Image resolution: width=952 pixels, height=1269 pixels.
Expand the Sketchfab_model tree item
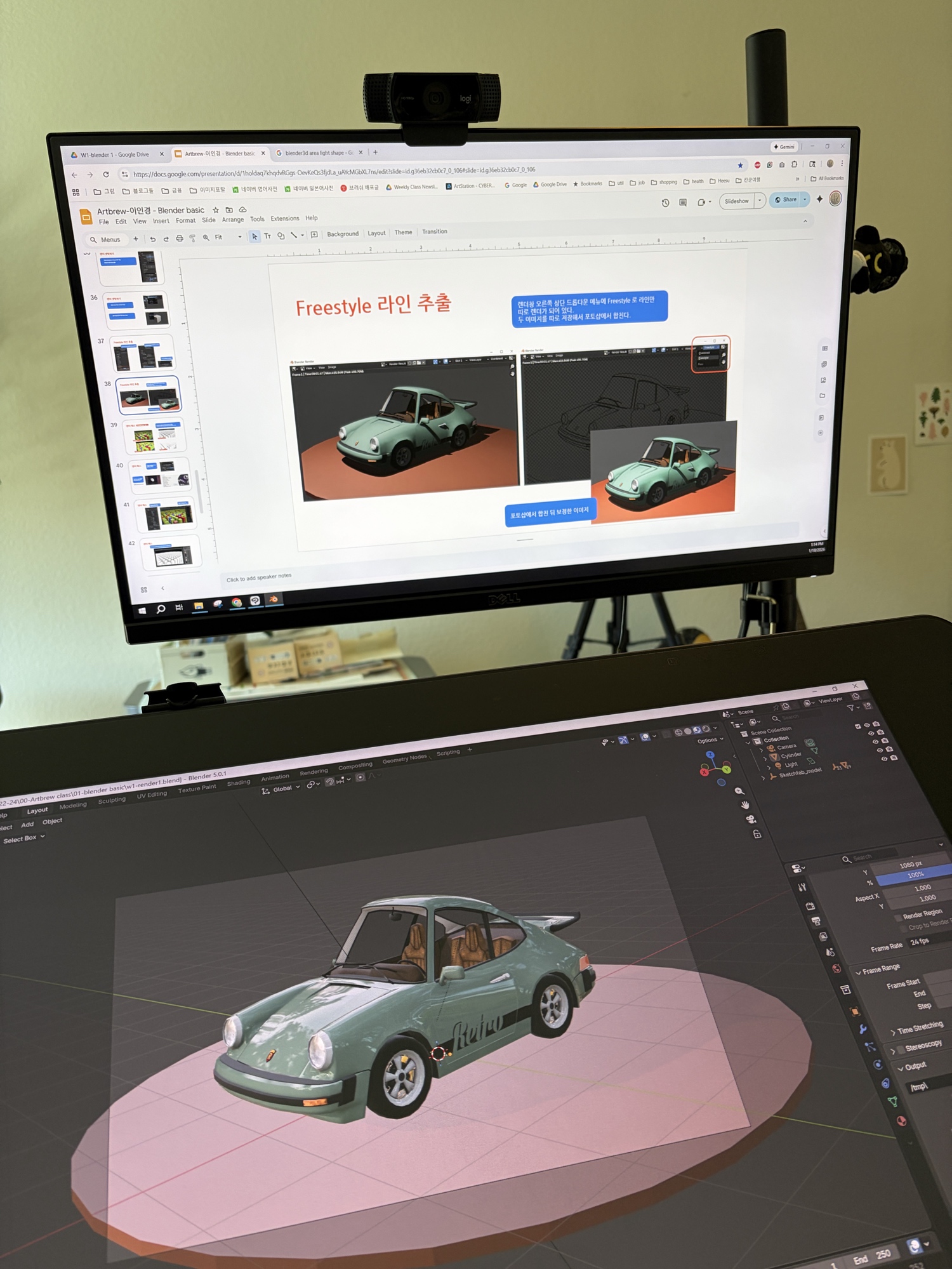pyautogui.click(x=763, y=777)
